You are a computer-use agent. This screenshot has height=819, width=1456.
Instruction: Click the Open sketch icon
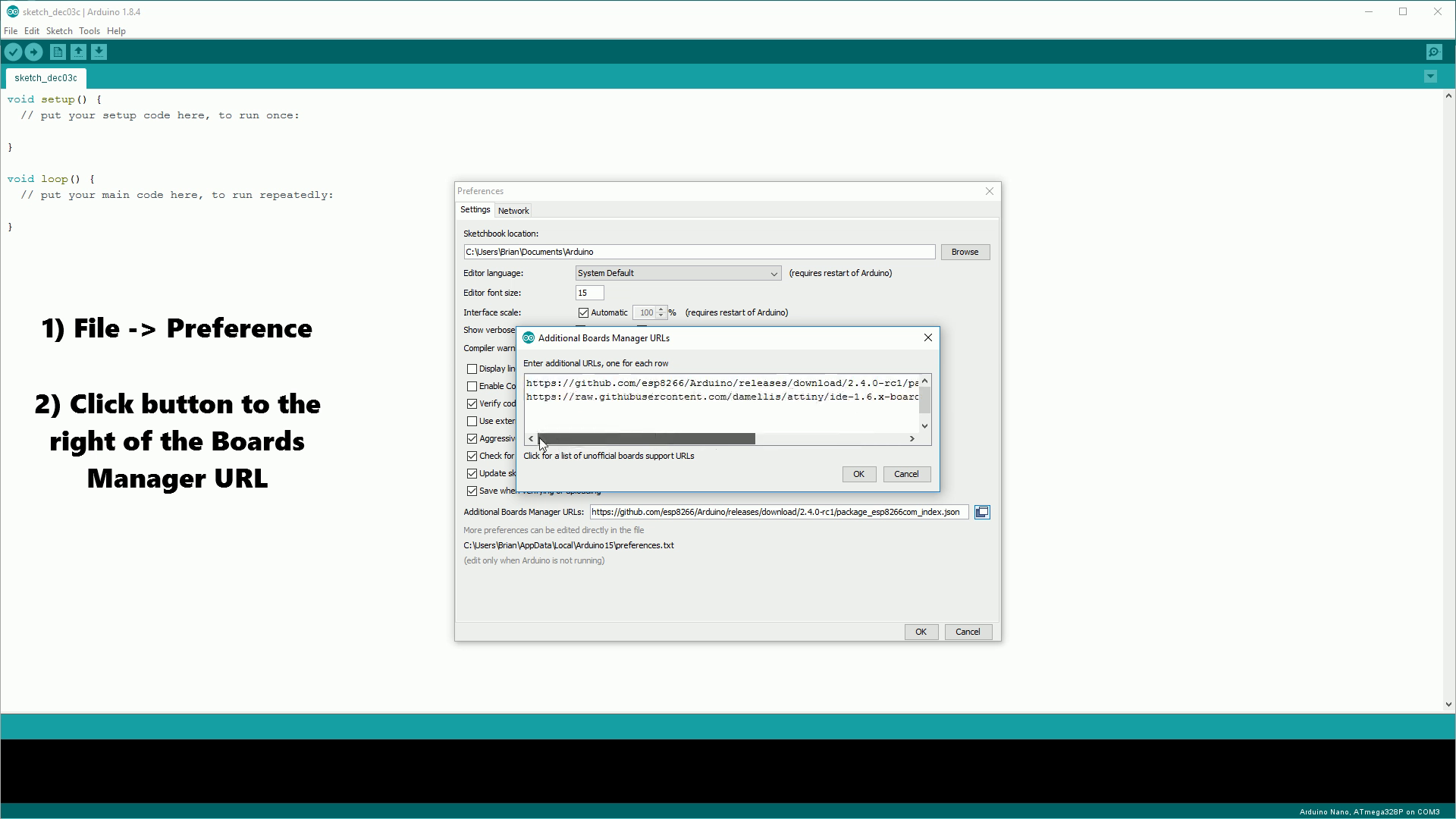coord(78,52)
